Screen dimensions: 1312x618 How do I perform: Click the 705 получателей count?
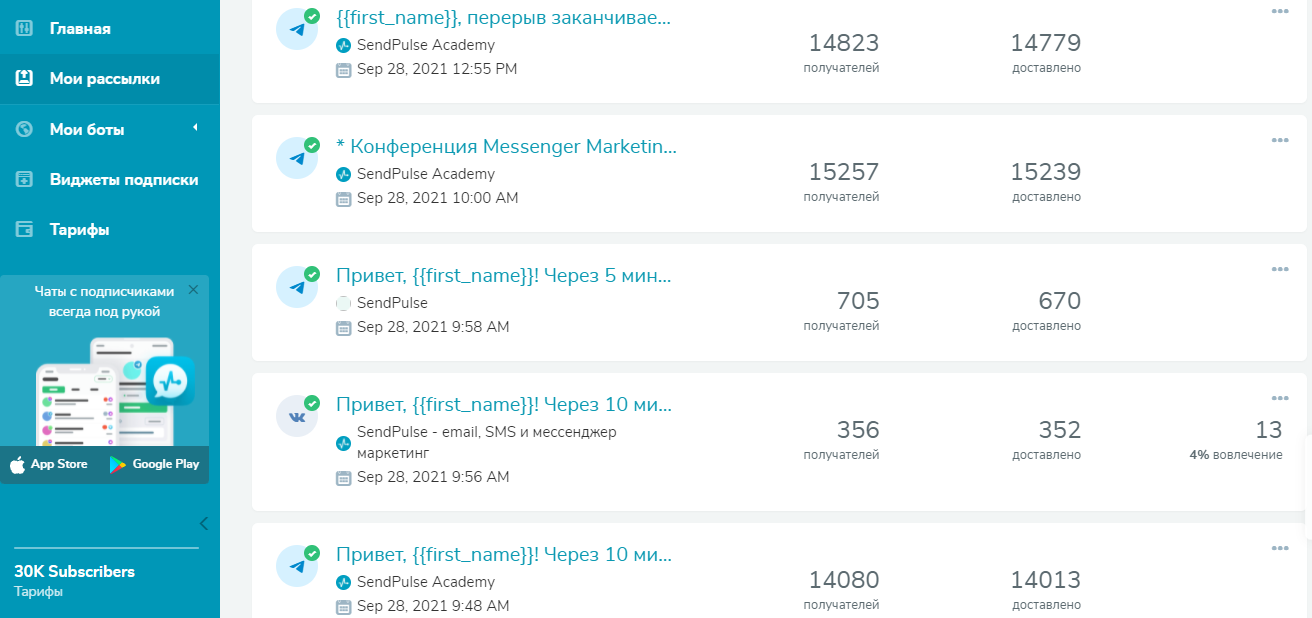point(858,301)
